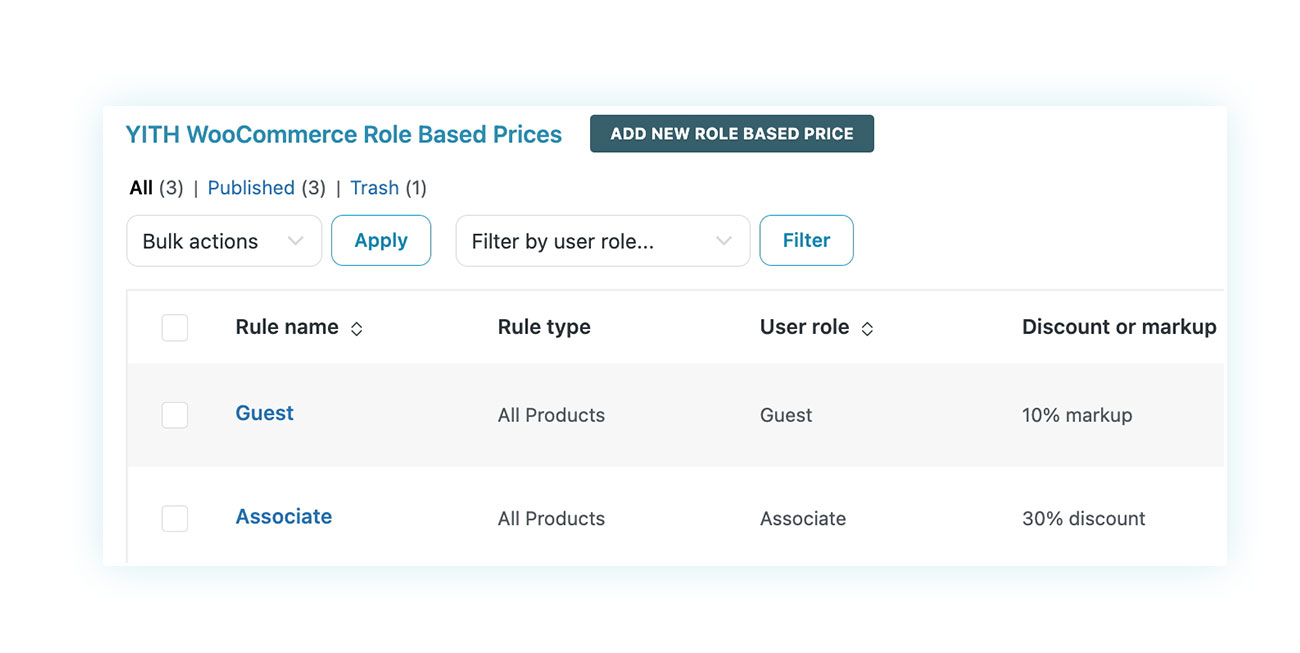Click the 30% discount cell
Image resolution: width=1300 pixels, height=653 pixels.
[1084, 518]
